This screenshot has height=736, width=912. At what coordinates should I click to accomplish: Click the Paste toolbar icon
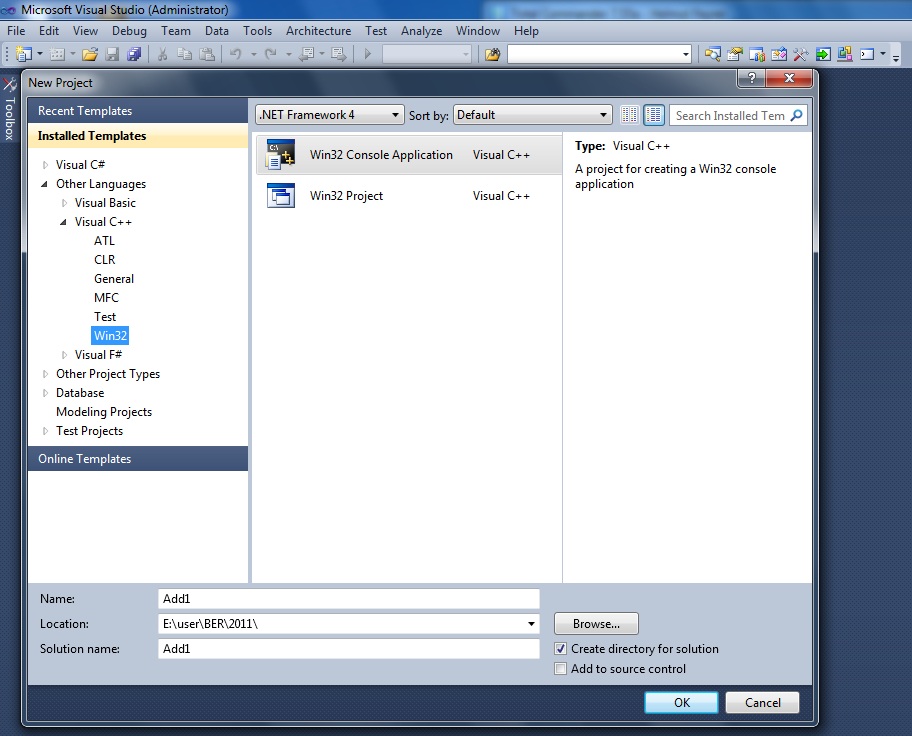pos(206,54)
